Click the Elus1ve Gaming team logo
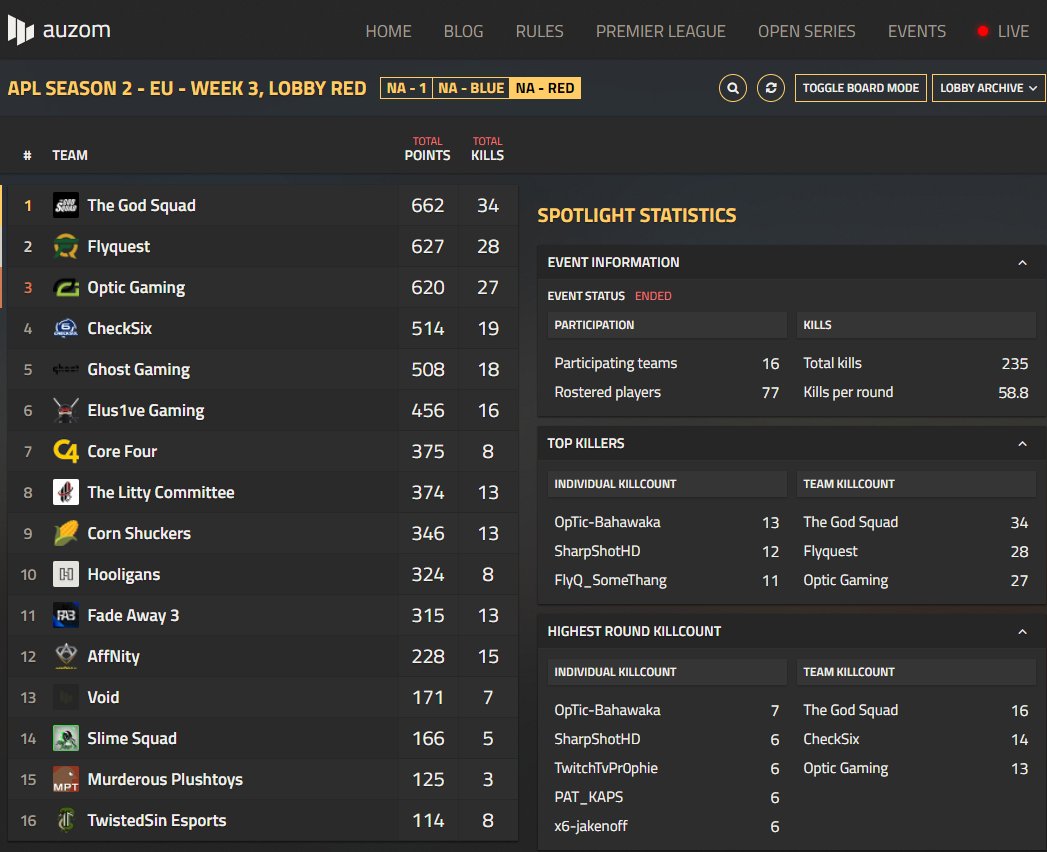1047x852 pixels. click(65, 411)
